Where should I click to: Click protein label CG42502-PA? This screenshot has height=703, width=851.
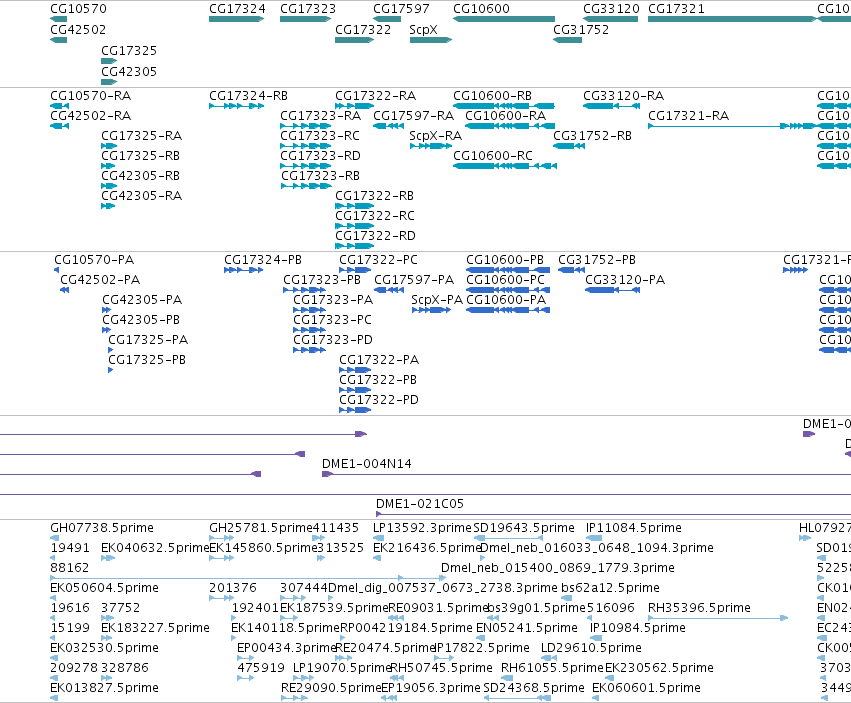100,280
